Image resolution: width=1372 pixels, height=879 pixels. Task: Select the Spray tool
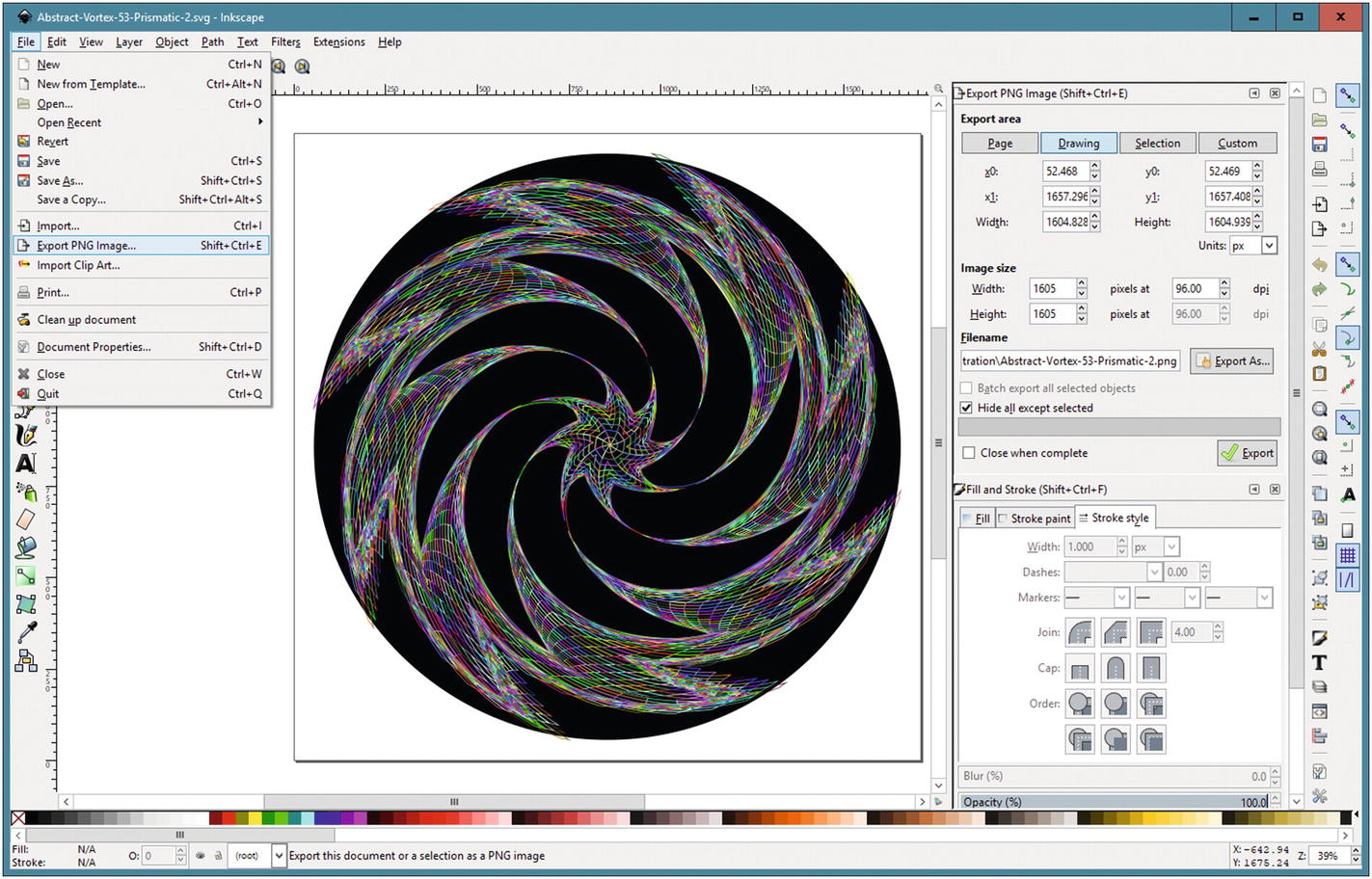point(26,492)
